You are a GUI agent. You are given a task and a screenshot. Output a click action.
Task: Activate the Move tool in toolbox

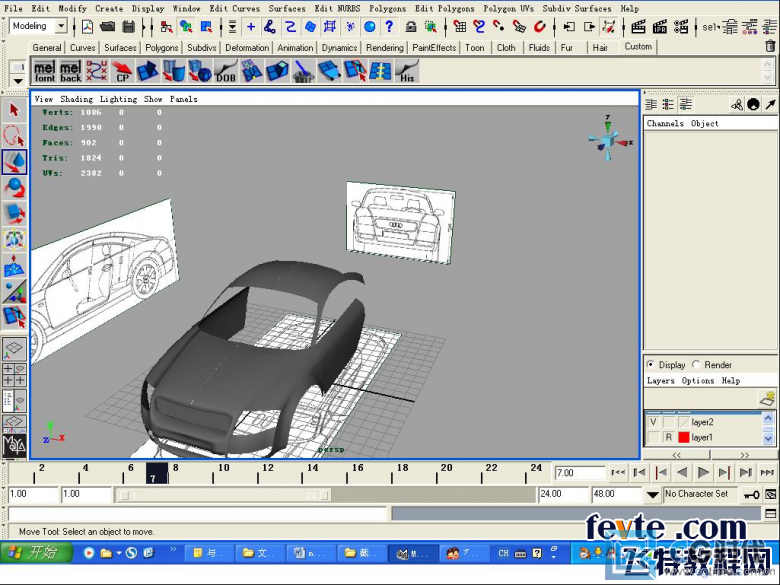pyautogui.click(x=14, y=162)
